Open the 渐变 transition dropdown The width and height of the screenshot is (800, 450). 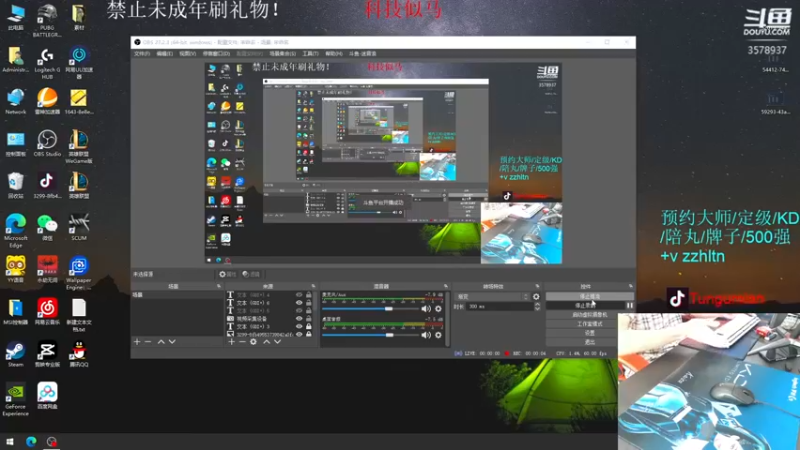(x=492, y=296)
